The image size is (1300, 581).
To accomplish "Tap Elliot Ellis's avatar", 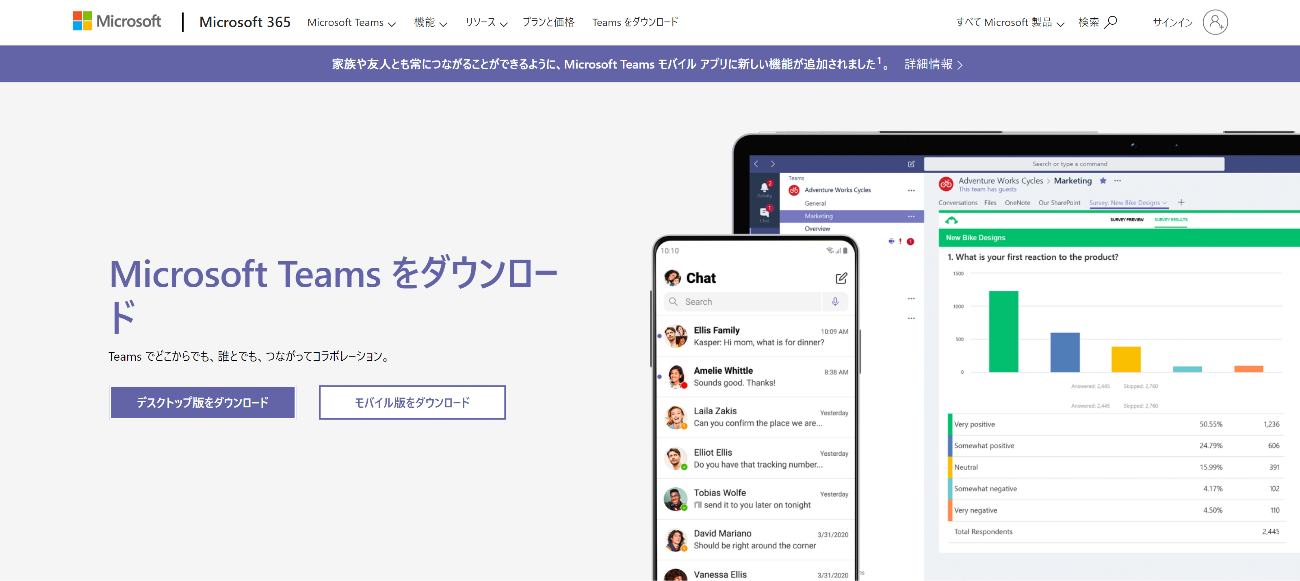I will point(677,458).
